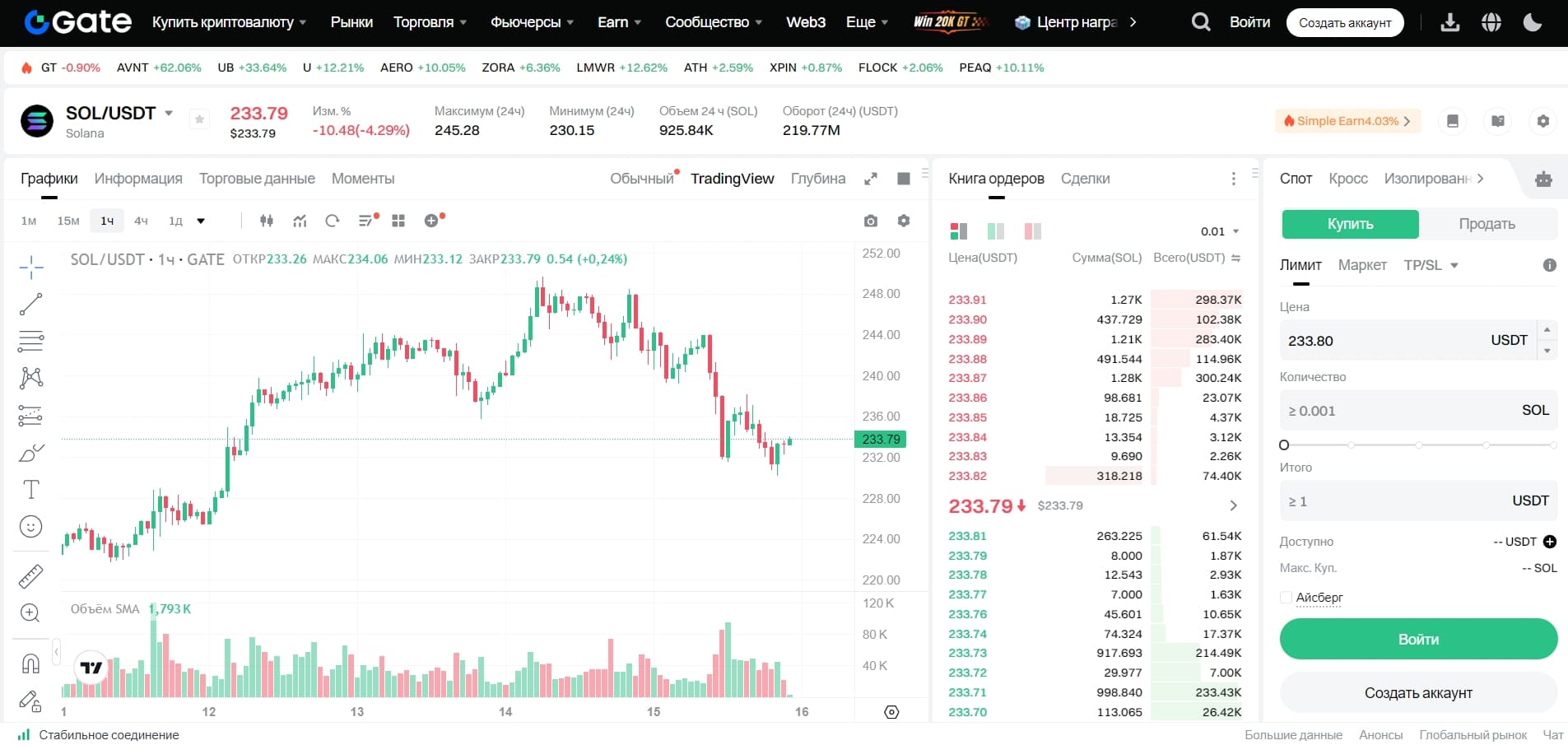Open the indicators menu icon

300,221
